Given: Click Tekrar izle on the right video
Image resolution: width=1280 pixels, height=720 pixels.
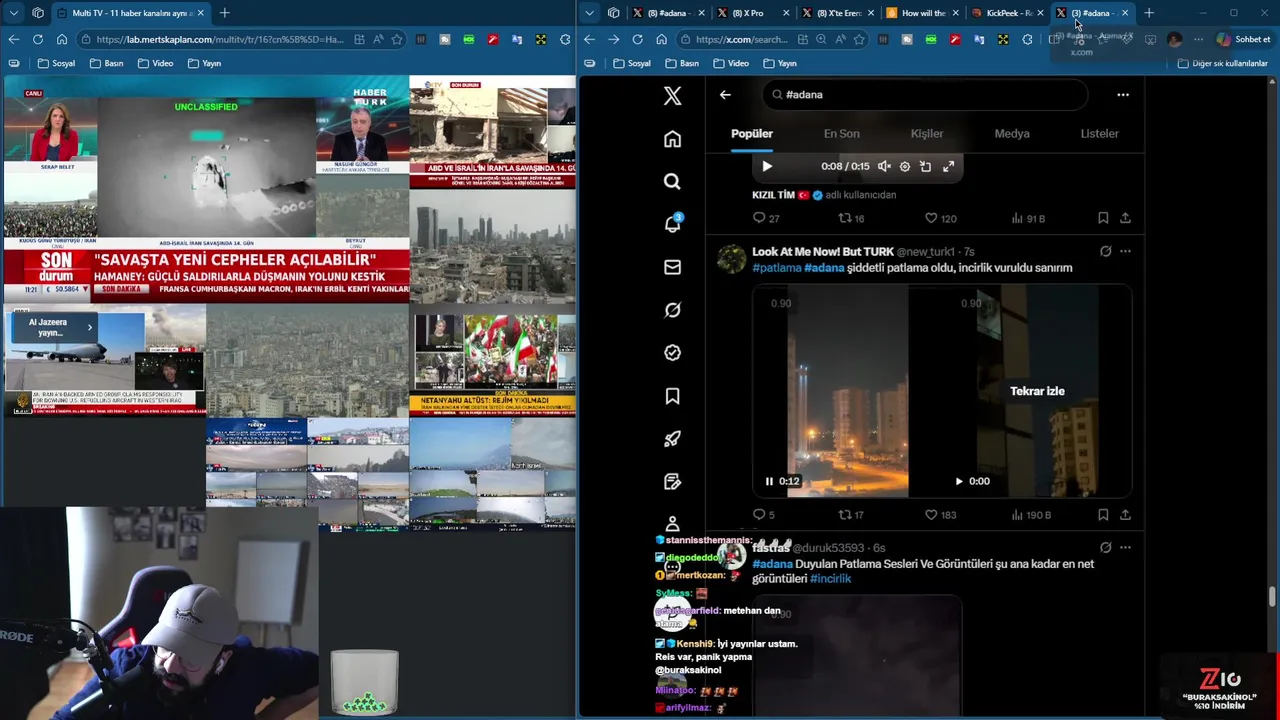Looking at the screenshot, I should [1037, 391].
